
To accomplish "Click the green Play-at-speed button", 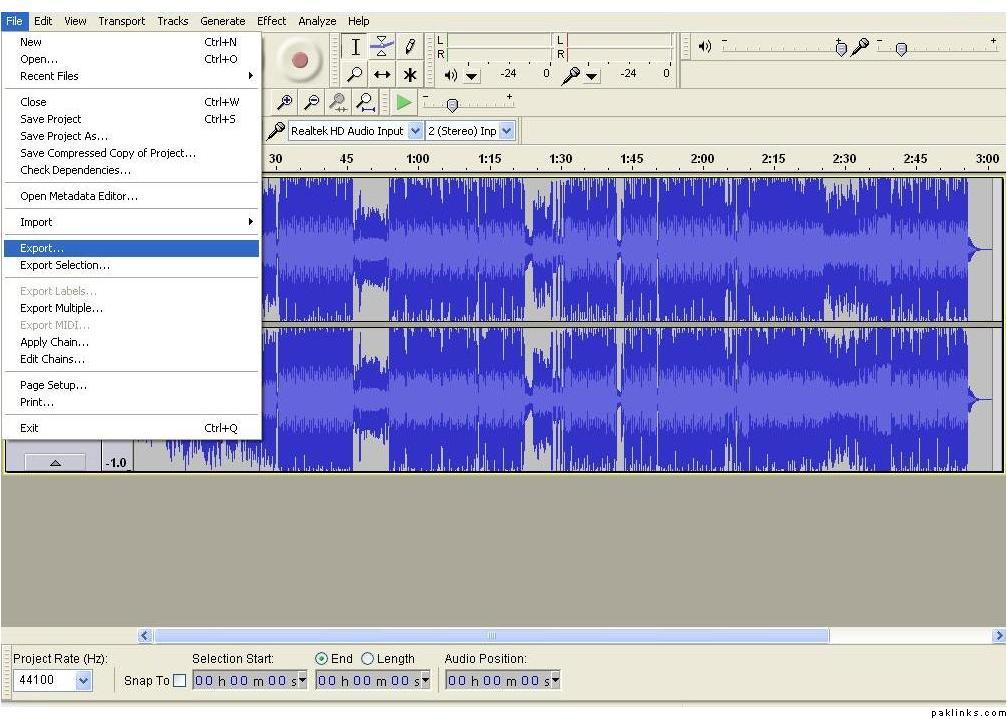I will pos(403,102).
